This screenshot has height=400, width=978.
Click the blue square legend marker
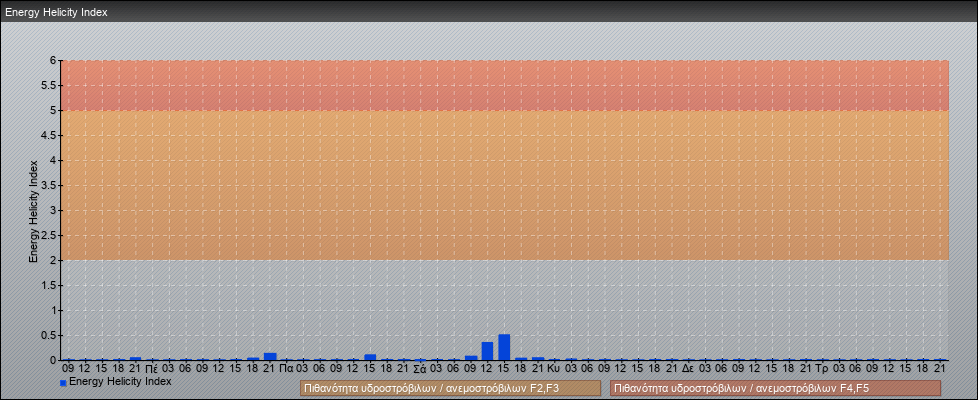pos(63,382)
